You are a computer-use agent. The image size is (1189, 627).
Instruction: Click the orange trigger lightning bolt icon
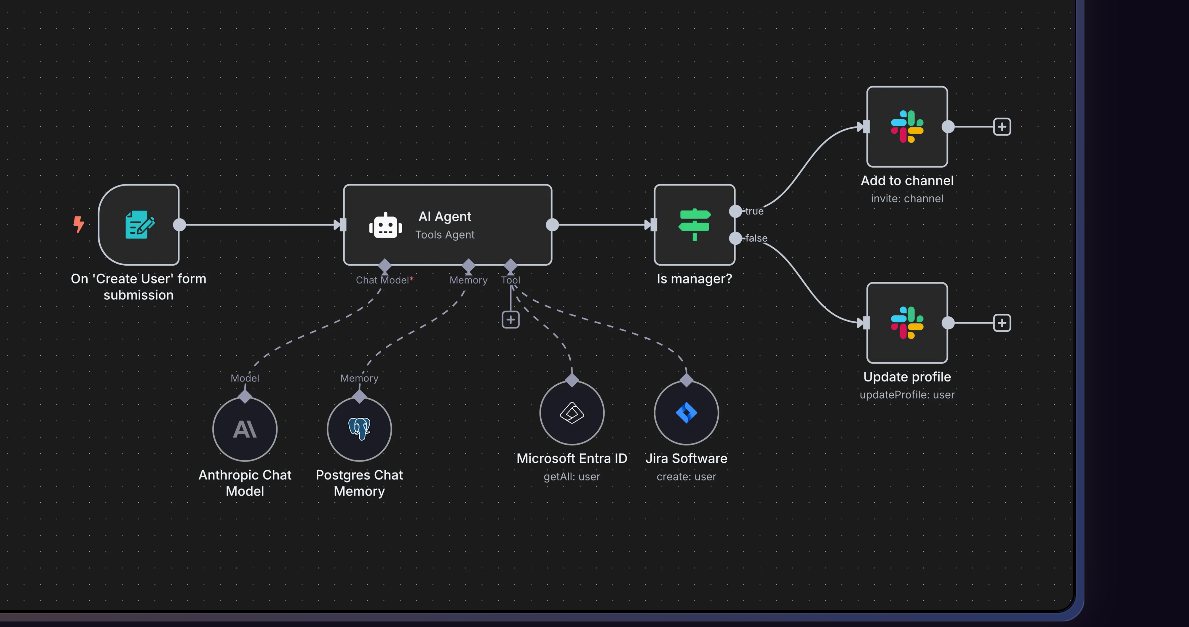pyautogui.click(x=78, y=224)
